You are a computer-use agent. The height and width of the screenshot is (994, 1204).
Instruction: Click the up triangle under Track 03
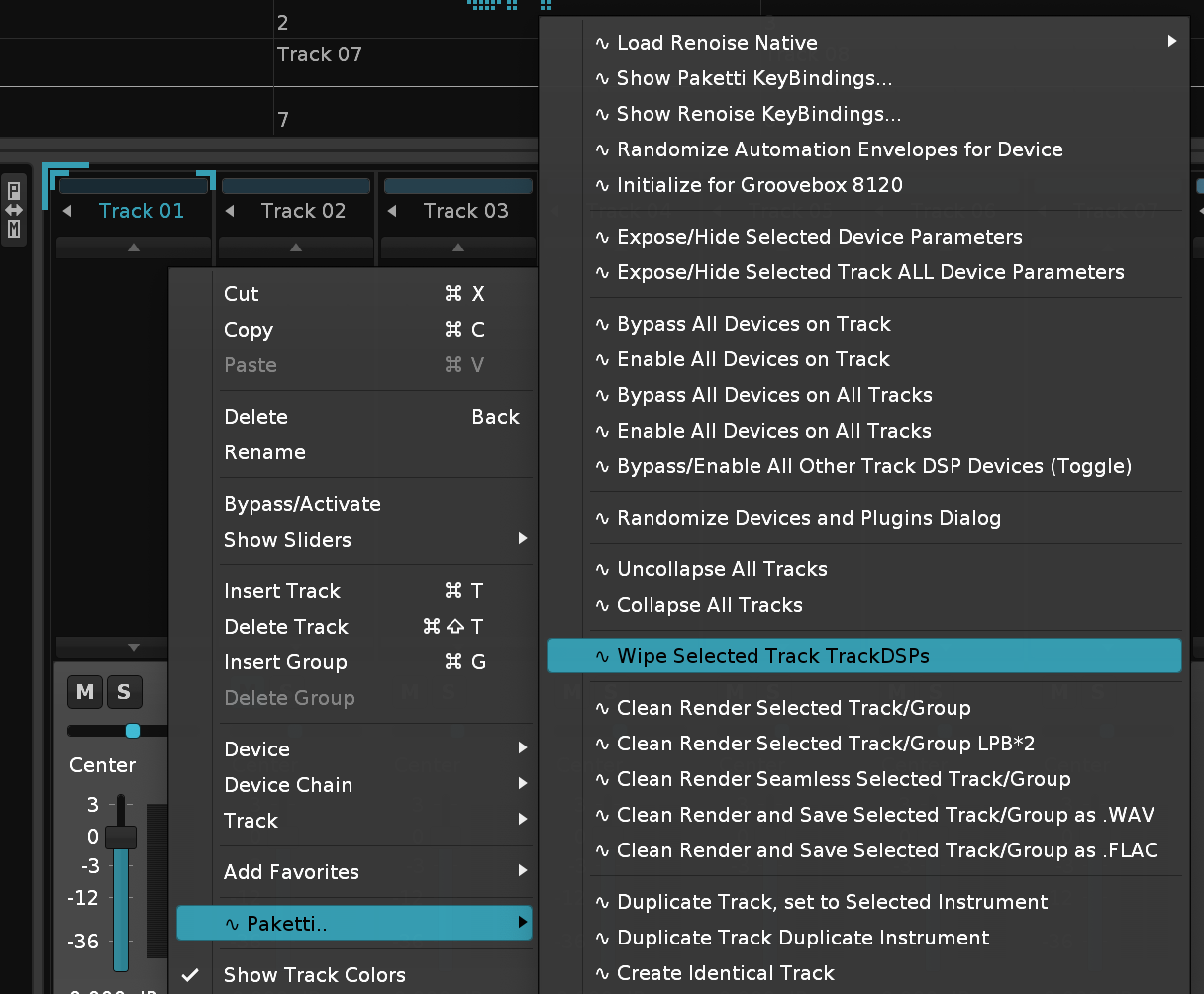click(457, 248)
